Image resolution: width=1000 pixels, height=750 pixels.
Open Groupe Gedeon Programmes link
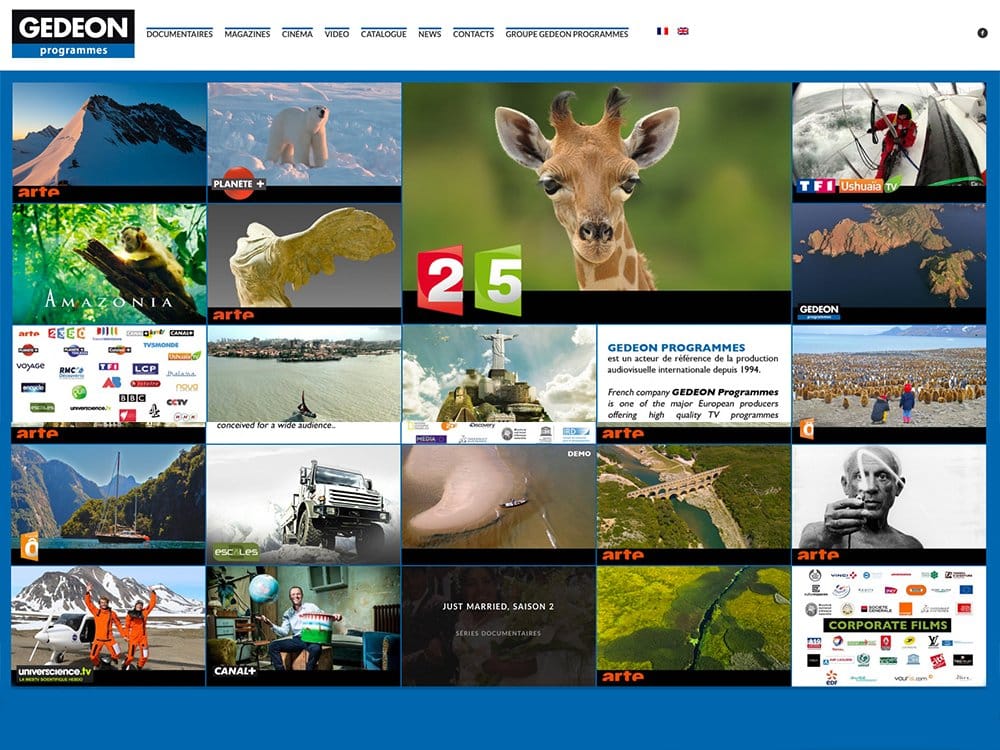coord(567,34)
